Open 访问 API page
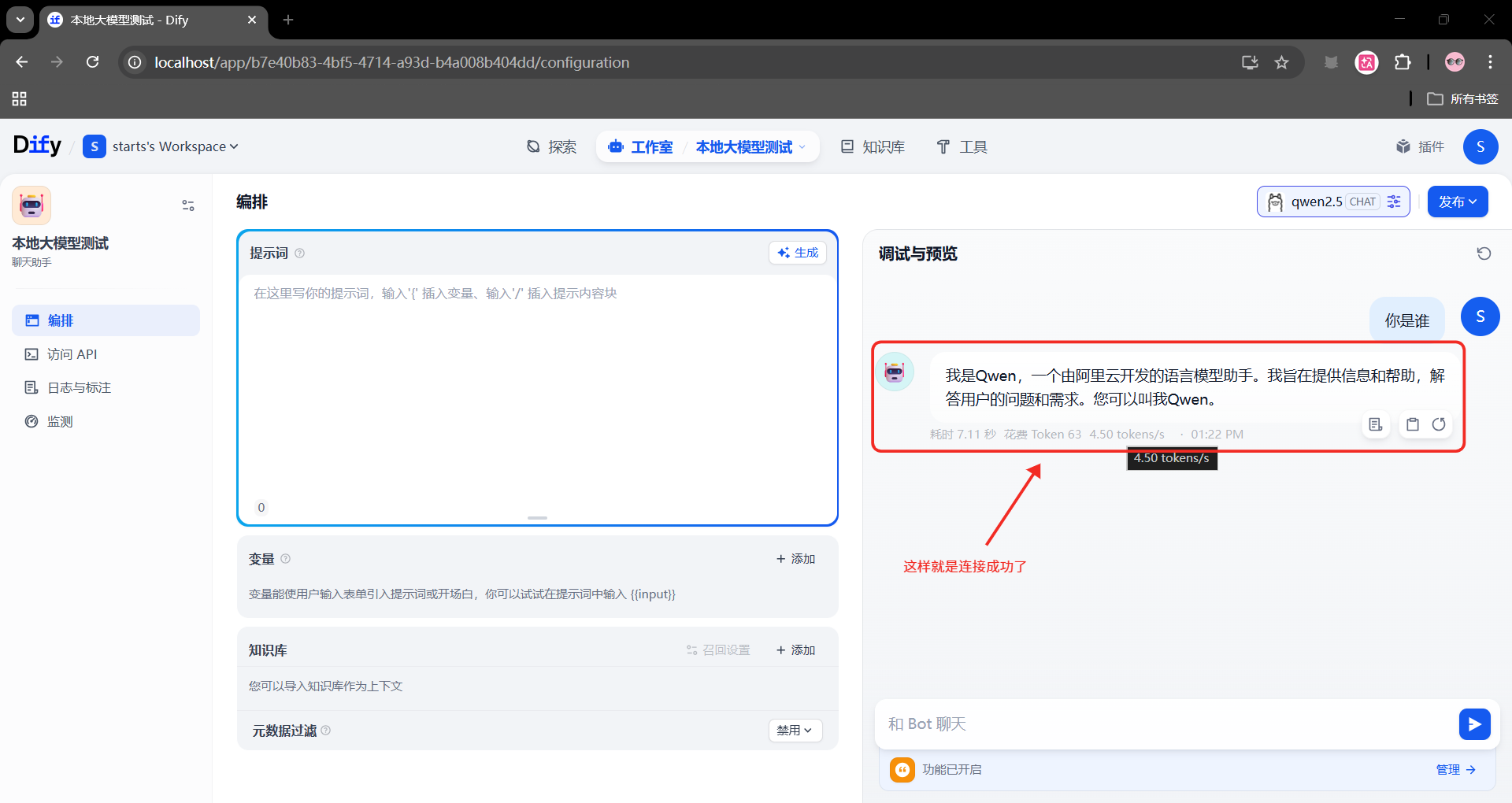The height and width of the screenshot is (803, 1512). pyautogui.click(x=106, y=354)
